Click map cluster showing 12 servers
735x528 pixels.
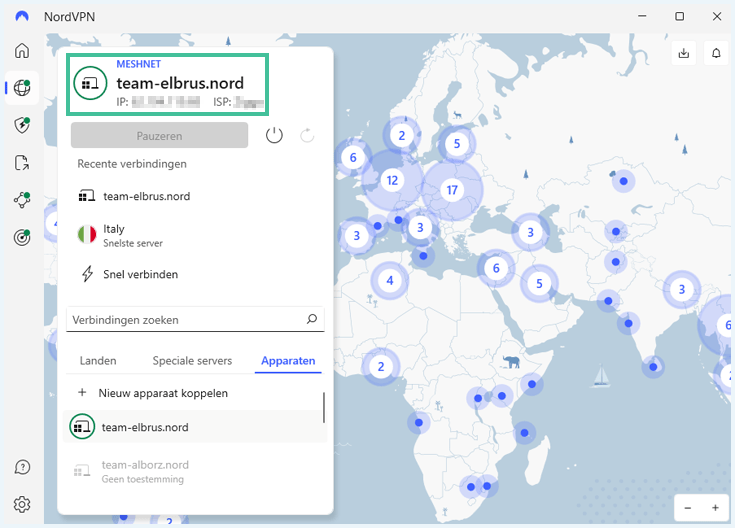pyautogui.click(x=392, y=180)
